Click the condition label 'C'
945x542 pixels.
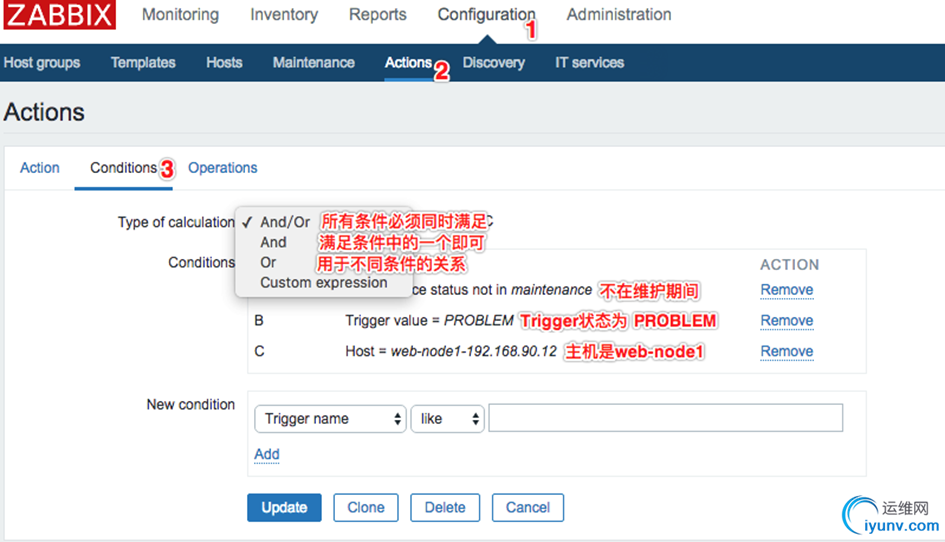coord(259,351)
